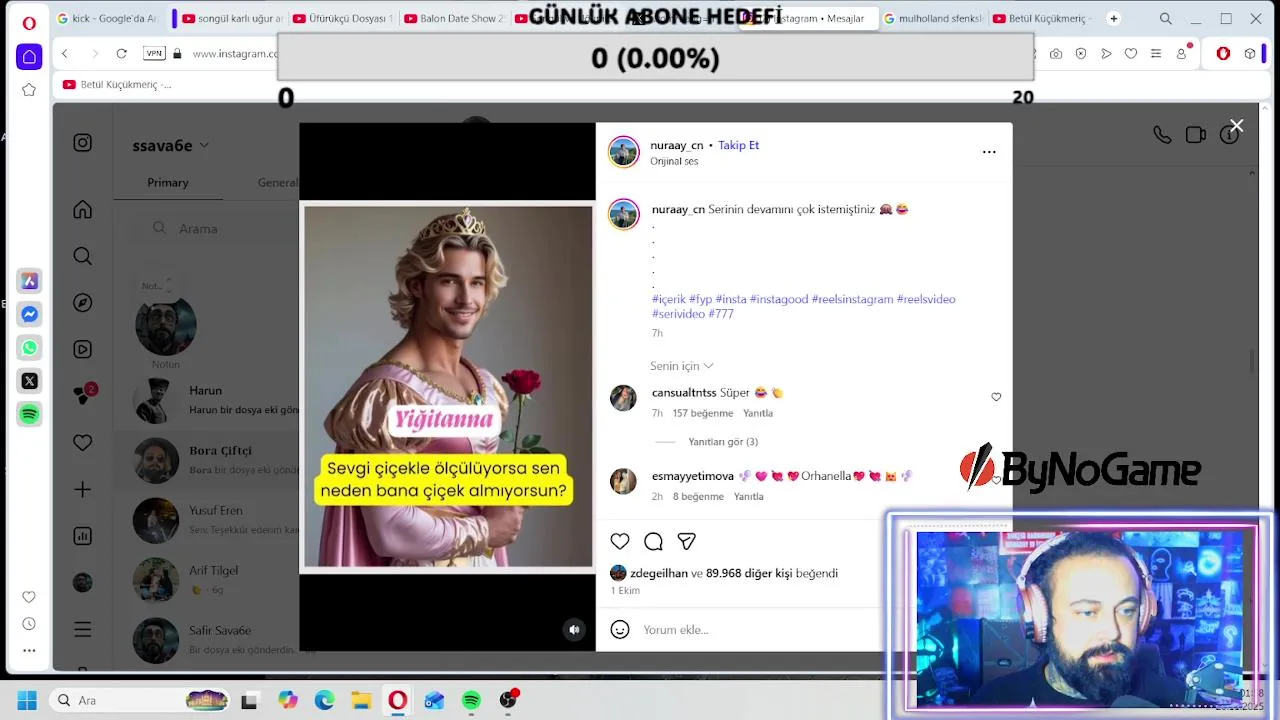
Task: Like the cansualtntss comment
Action: pyautogui.click(x=996, y=397)
